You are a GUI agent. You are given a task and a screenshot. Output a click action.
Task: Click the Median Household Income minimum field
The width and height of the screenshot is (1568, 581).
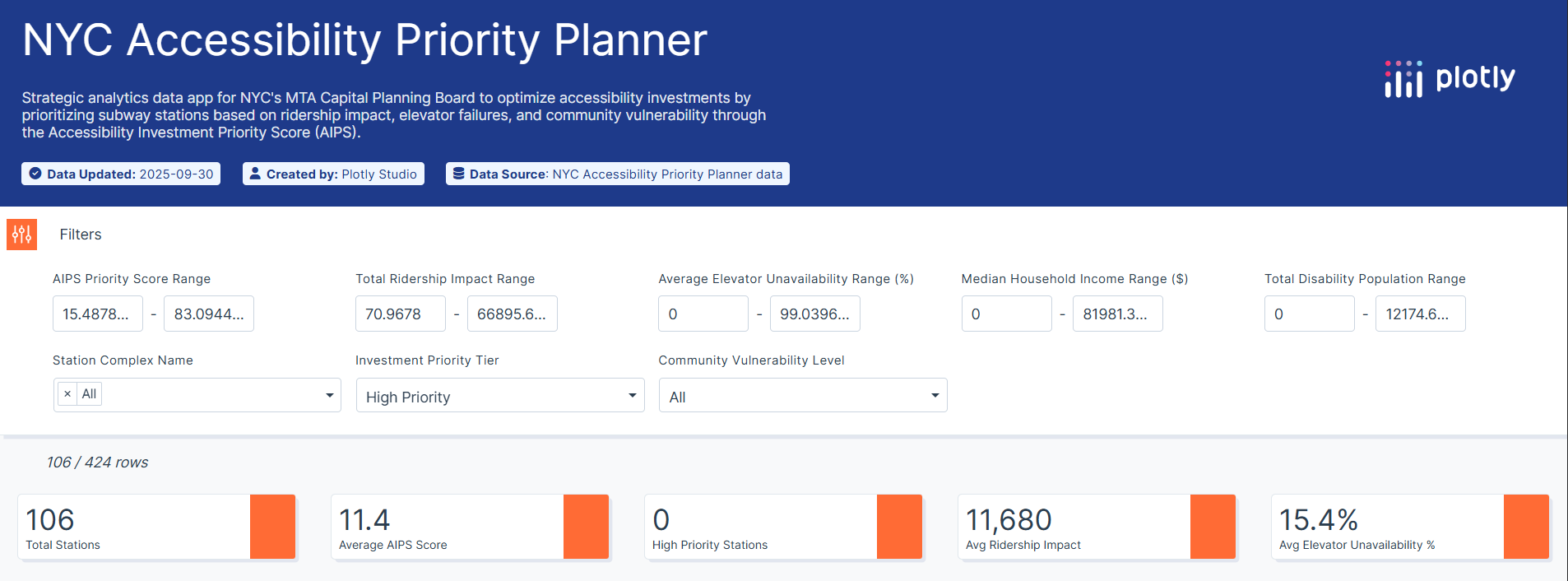click(1006, 314)
